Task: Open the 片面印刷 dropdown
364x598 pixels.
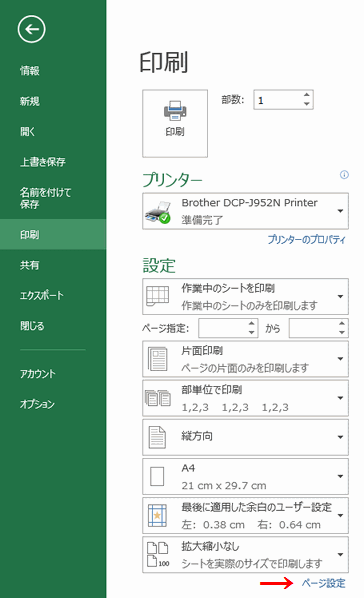Action: [x=245, y=359]
